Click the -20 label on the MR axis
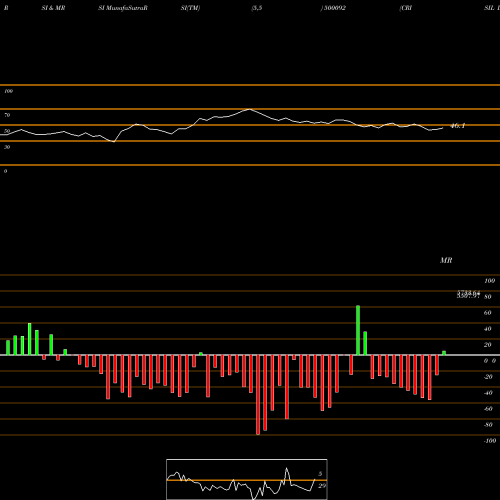Image resolution: width=500 pixels, height=500 pixels. (488, 377)
